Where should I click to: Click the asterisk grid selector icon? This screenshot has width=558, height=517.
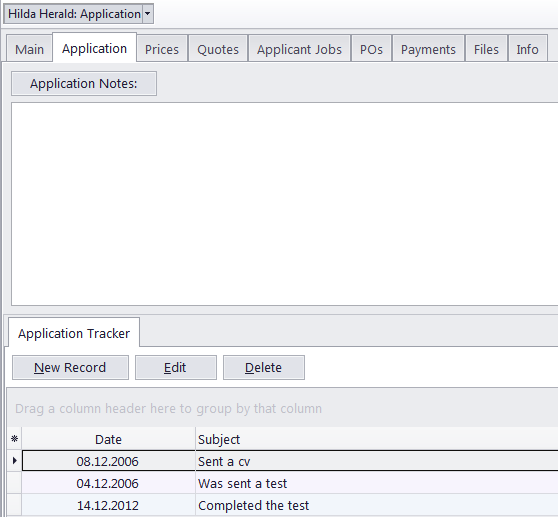(x=14, y=439)
